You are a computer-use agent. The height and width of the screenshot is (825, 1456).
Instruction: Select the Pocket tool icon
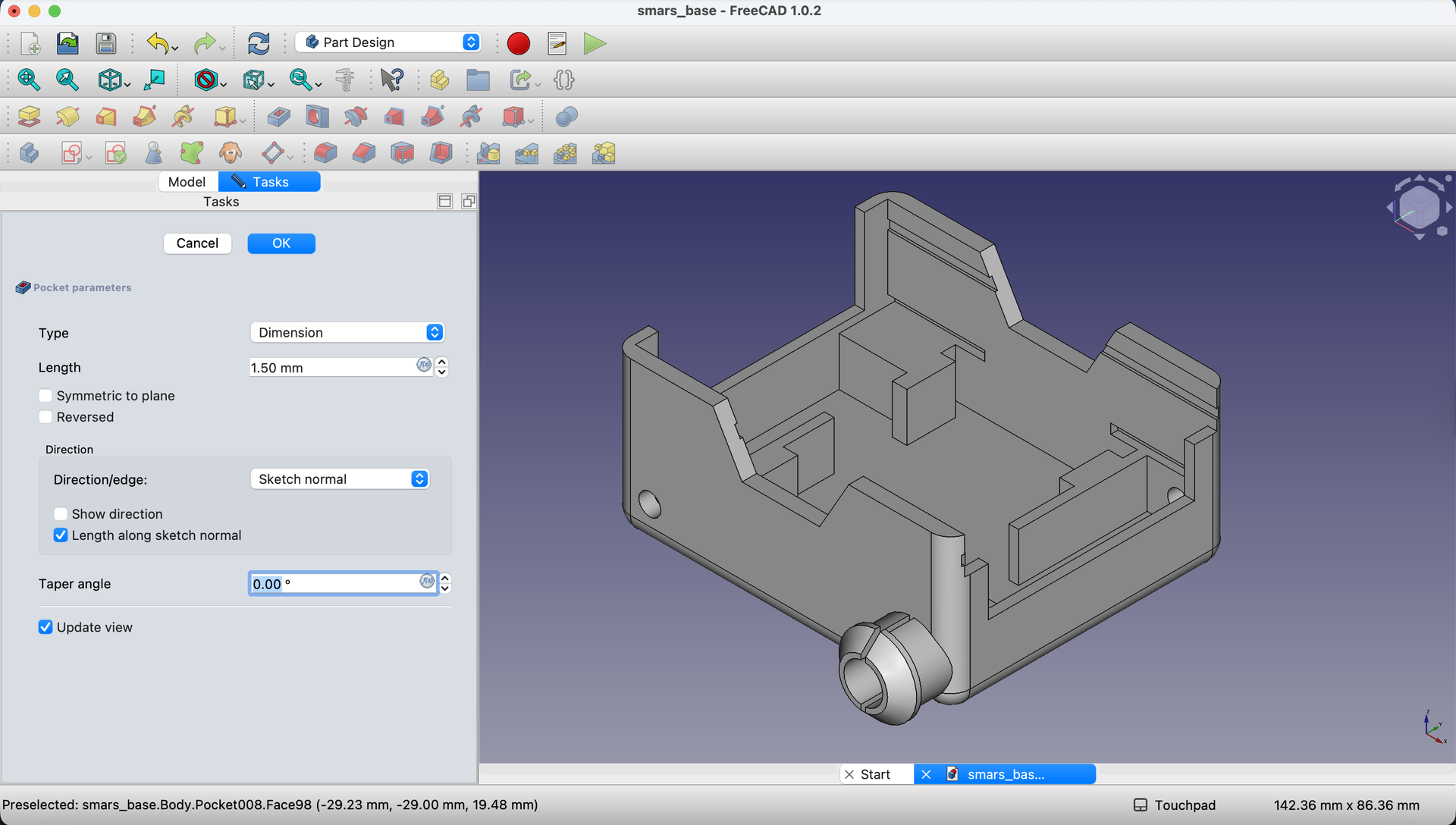pyautogui.click(x=278, y=117)
